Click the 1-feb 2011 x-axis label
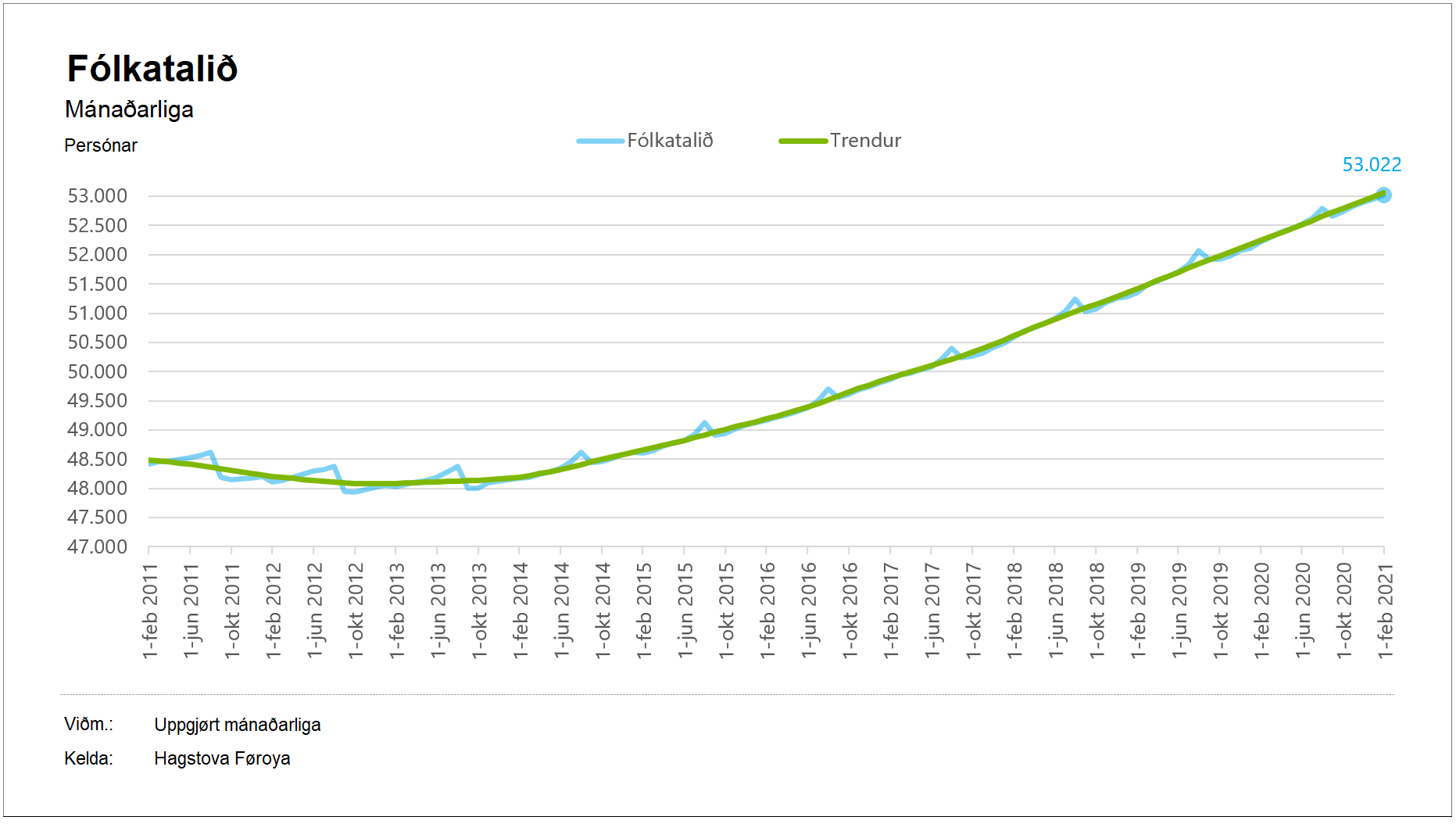The image size is (1456, 824). [150, 611]
